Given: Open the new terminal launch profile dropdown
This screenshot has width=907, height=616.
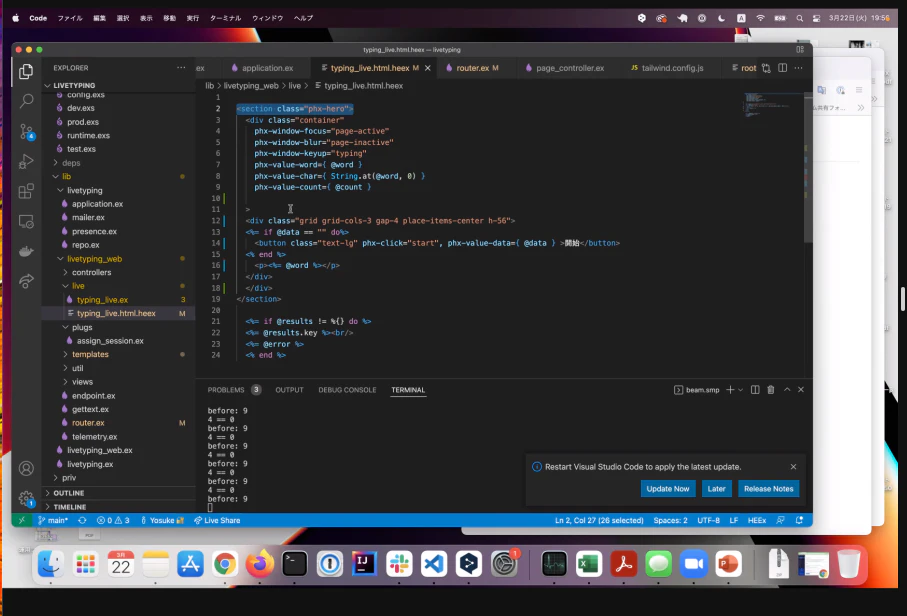Looking at the screenshot, I should [x=740, y=390].
